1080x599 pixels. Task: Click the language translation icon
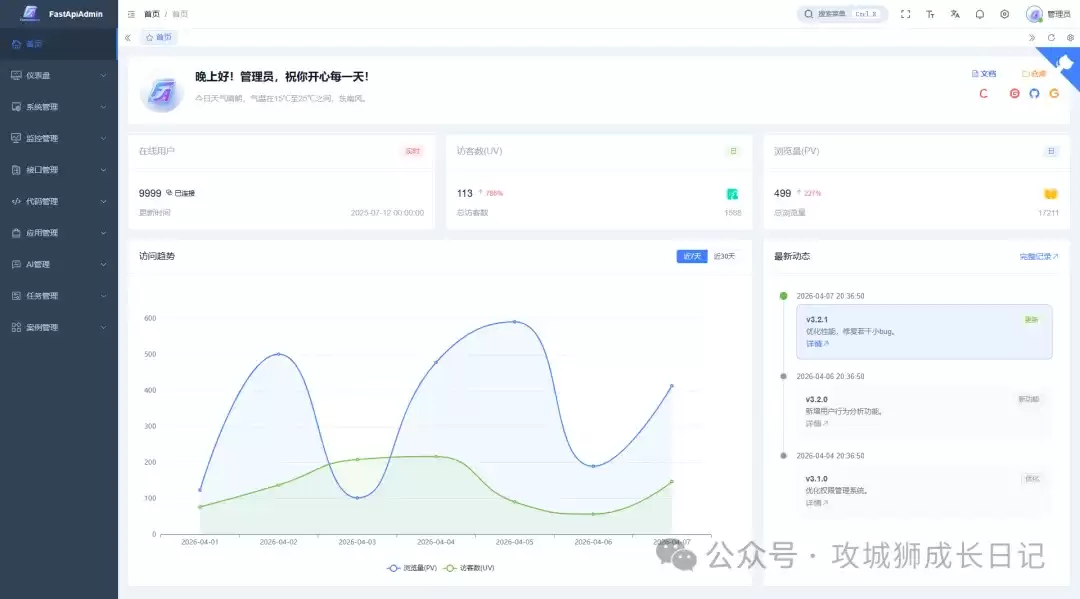tap(955, 14)
